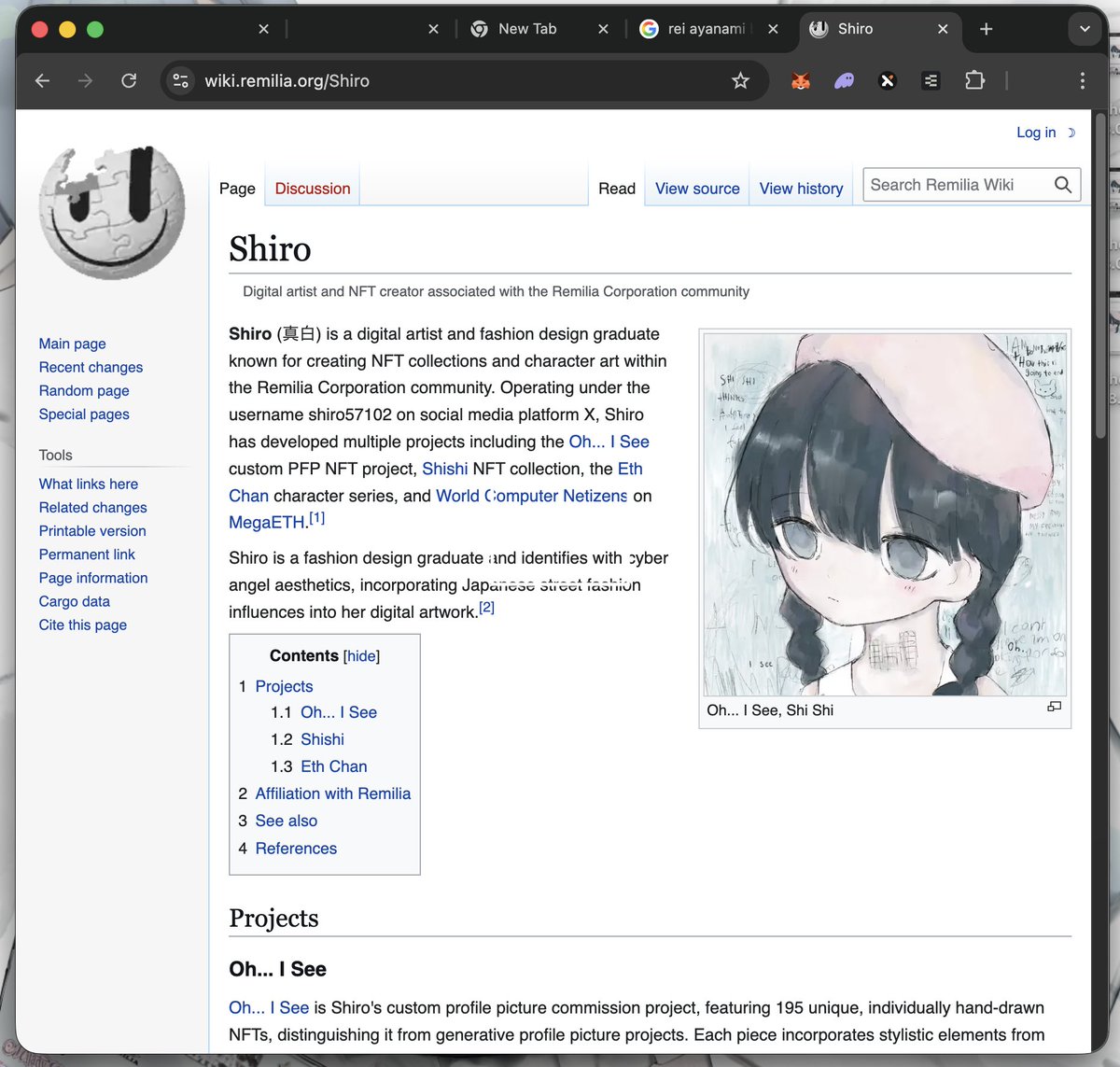Click the Remilia Wiki globe logo
Screen dimensions: 1120x1067
click(x=112, y=213)
